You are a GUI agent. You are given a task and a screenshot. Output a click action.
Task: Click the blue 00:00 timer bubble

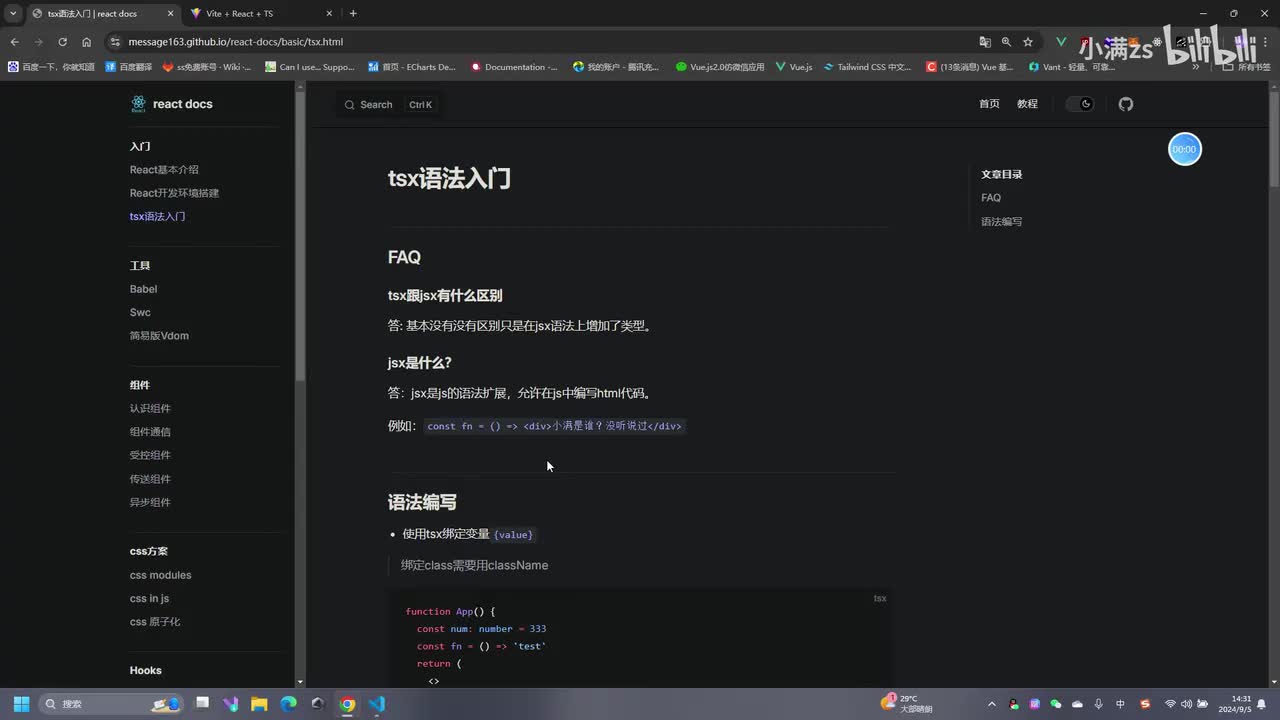1185,149
